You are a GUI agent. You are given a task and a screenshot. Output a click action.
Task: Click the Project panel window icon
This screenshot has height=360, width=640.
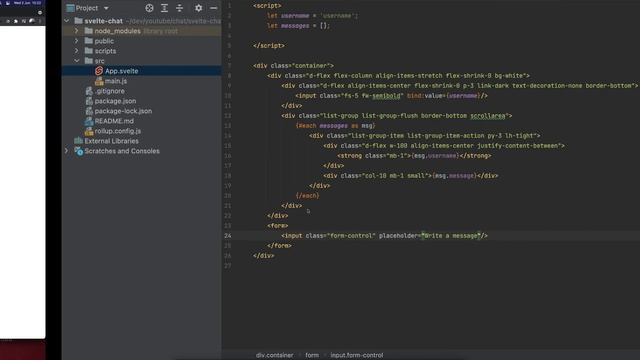click(x=70, y=8)
